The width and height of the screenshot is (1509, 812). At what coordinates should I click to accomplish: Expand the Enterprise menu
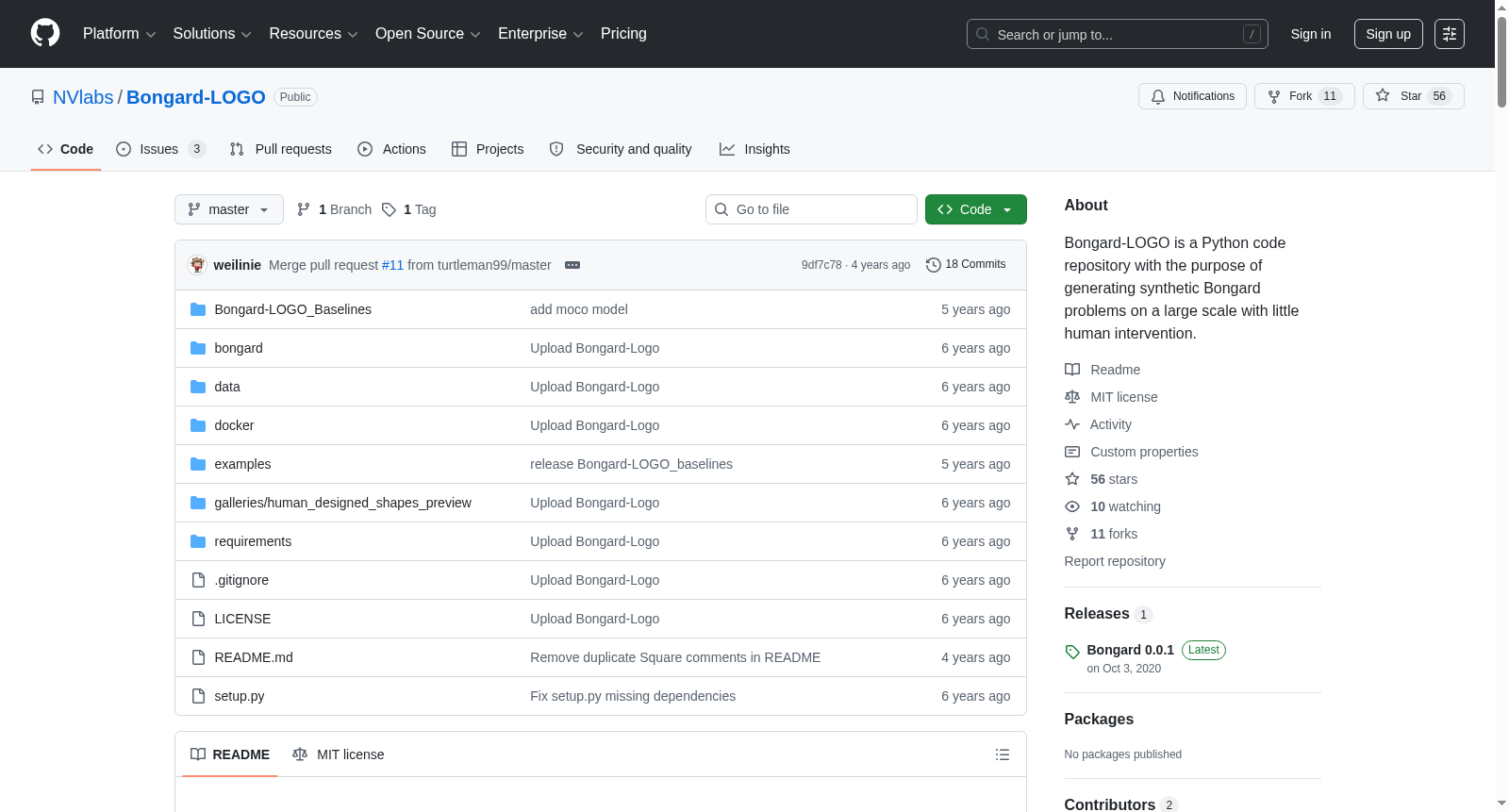click(540, 34)
